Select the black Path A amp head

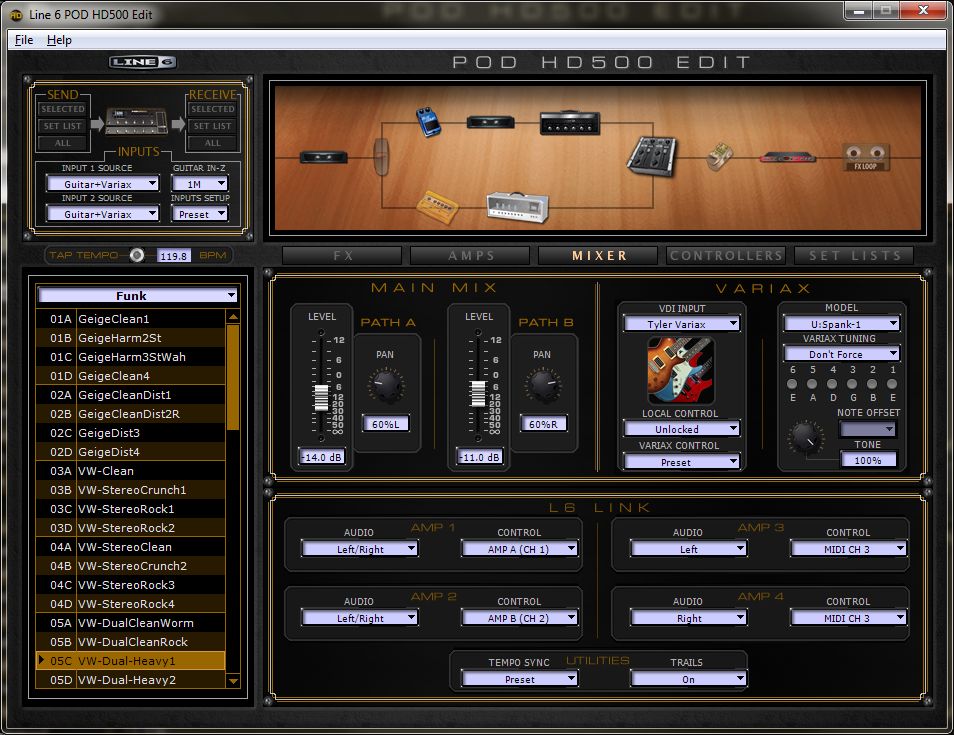569,123
